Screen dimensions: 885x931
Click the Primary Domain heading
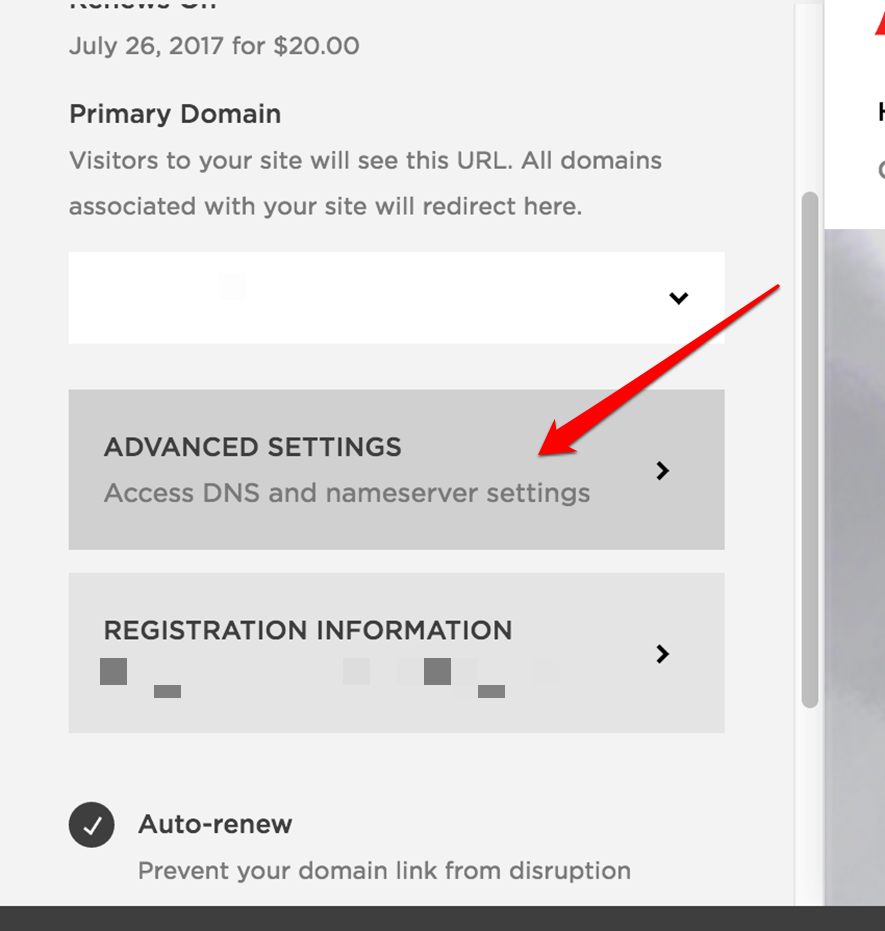pos(175,113)
